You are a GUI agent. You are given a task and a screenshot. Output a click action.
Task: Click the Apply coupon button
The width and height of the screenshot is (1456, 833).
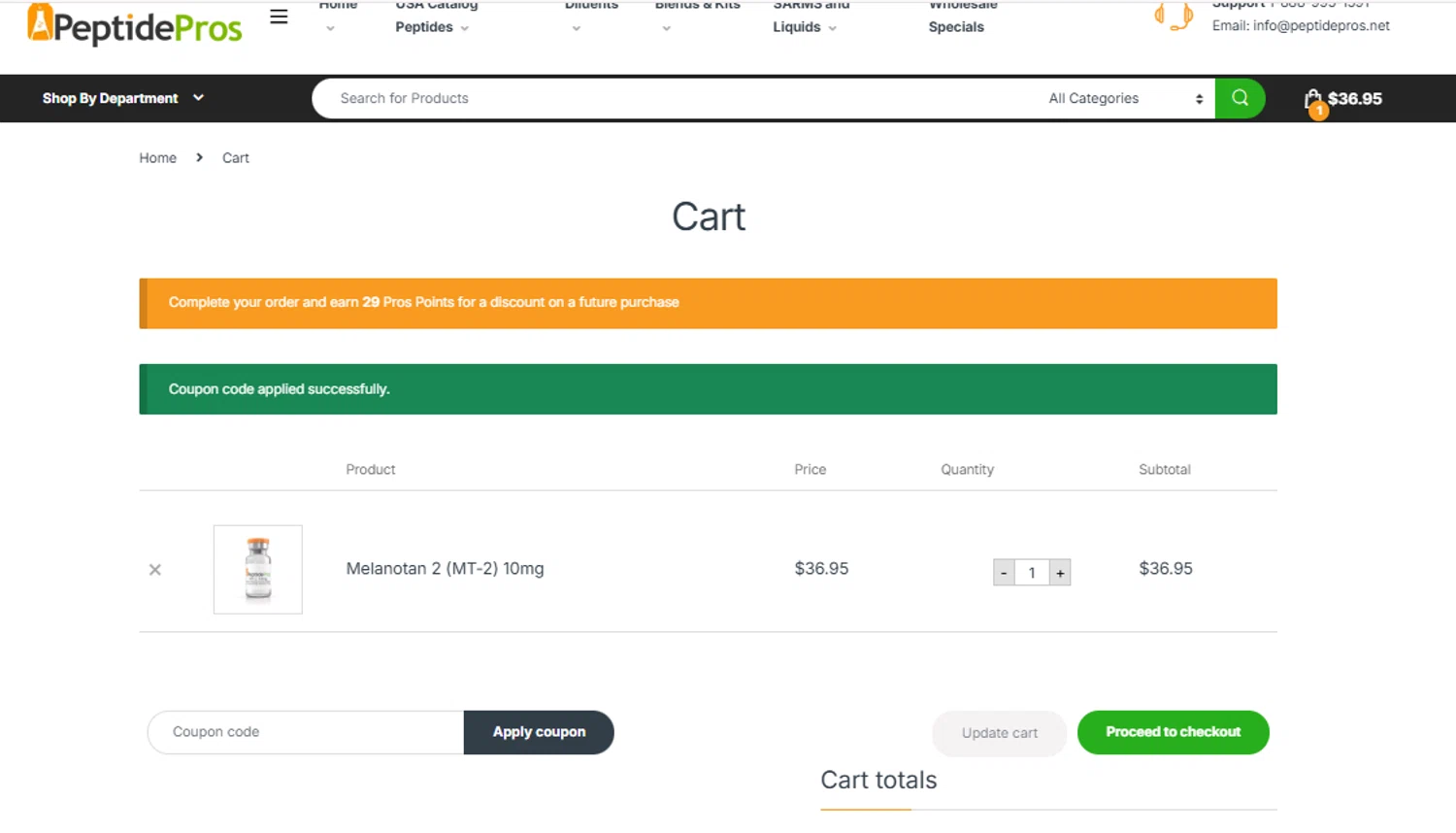click(539, 732)
